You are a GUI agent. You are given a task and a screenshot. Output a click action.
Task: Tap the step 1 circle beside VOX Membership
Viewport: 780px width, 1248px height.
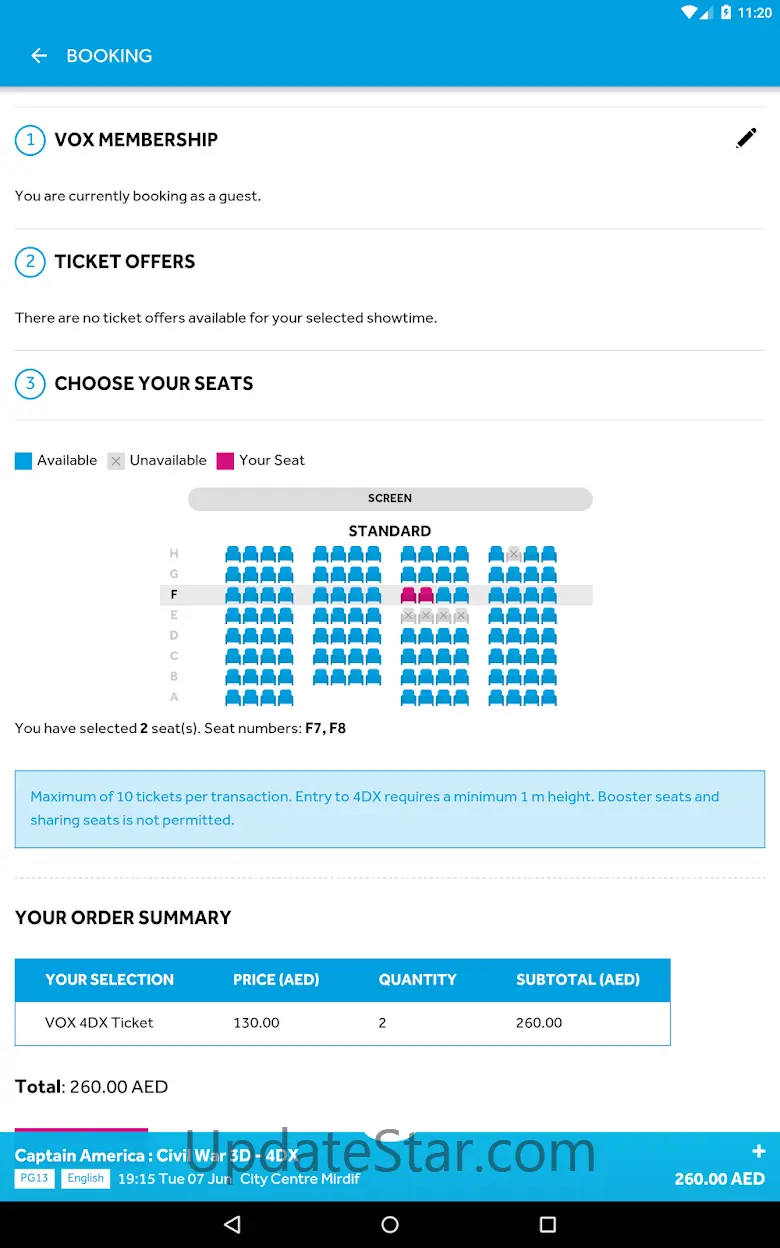(30, 140)
